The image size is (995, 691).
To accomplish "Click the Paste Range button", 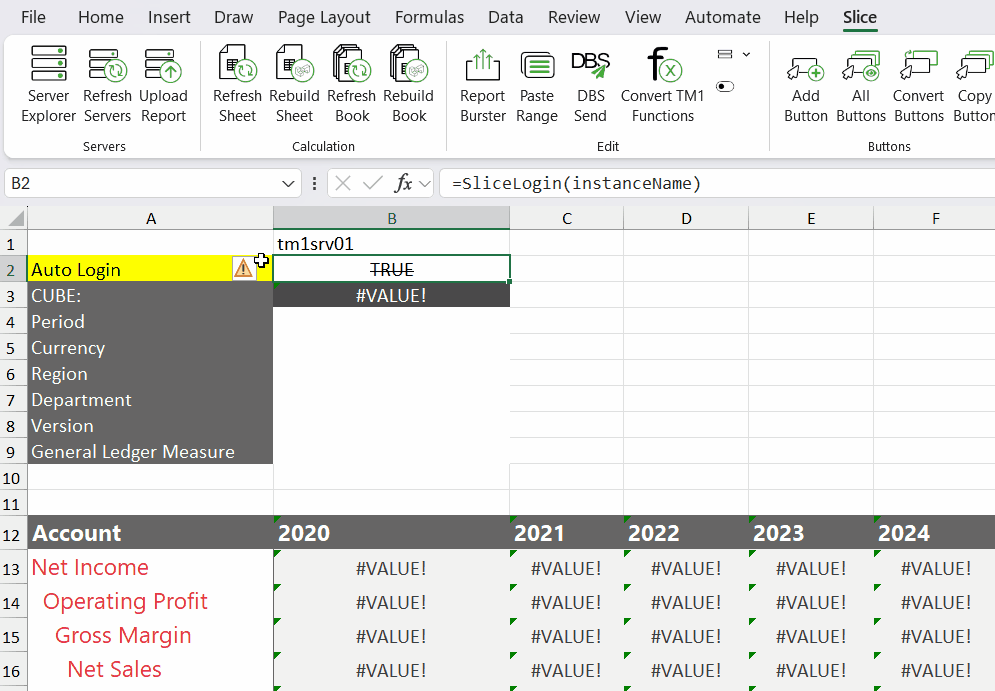I will pyautogui.click(x=537, y=85).
